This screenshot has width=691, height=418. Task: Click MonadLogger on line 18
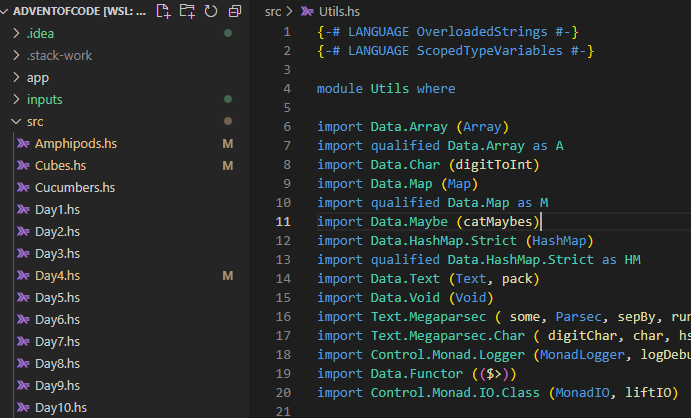point(582,355)
